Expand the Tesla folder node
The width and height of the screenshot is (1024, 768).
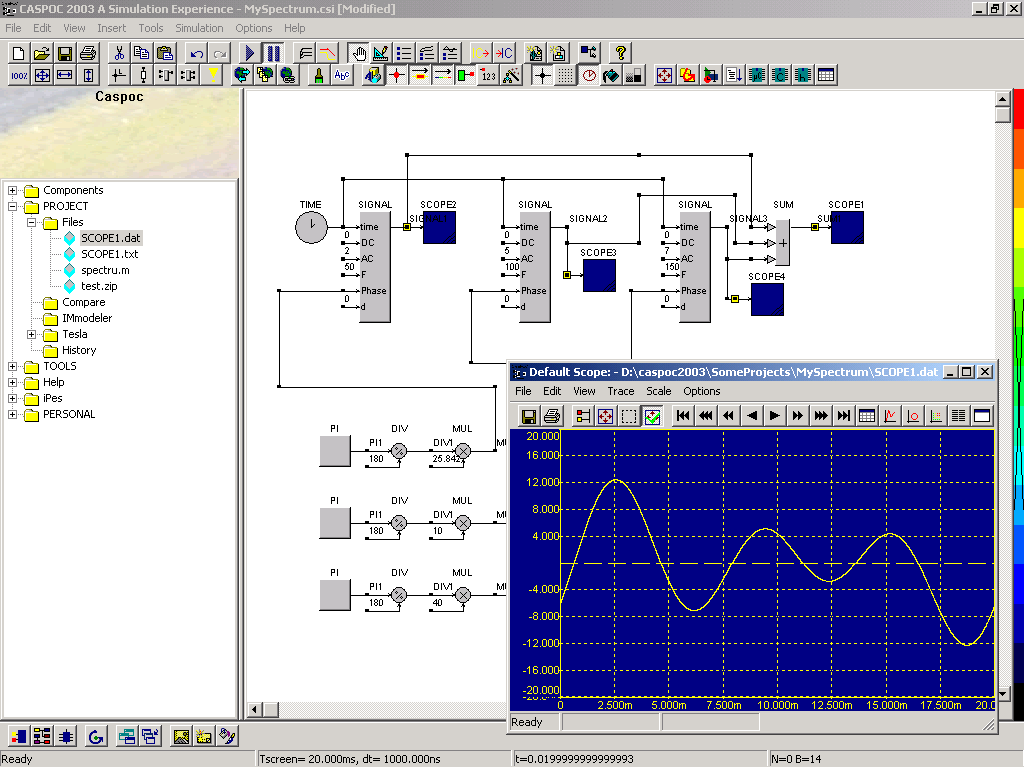[x=31, y=334]
